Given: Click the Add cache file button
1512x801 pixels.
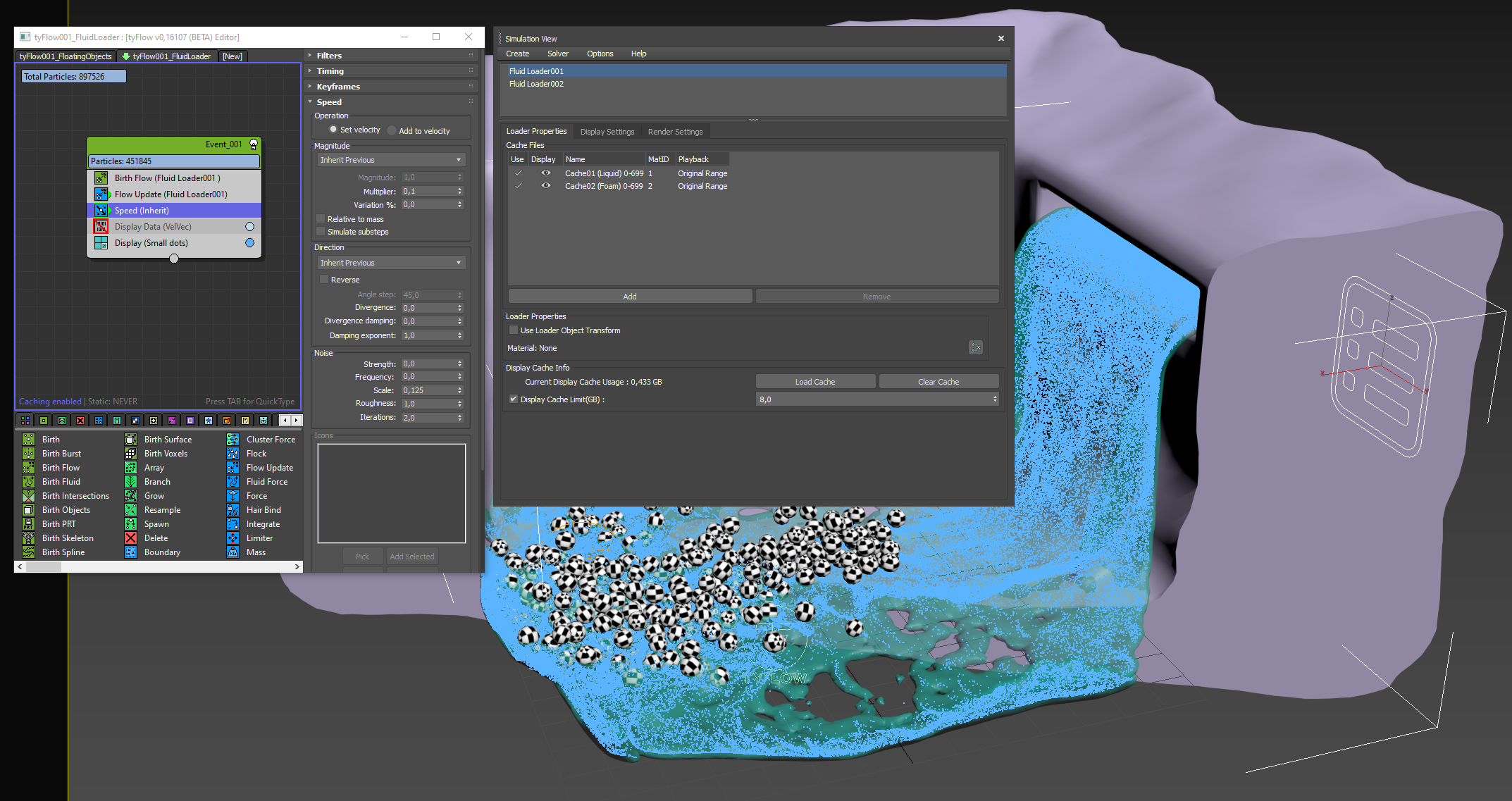Looking at the screenshot, I should [x=629, y=297].
